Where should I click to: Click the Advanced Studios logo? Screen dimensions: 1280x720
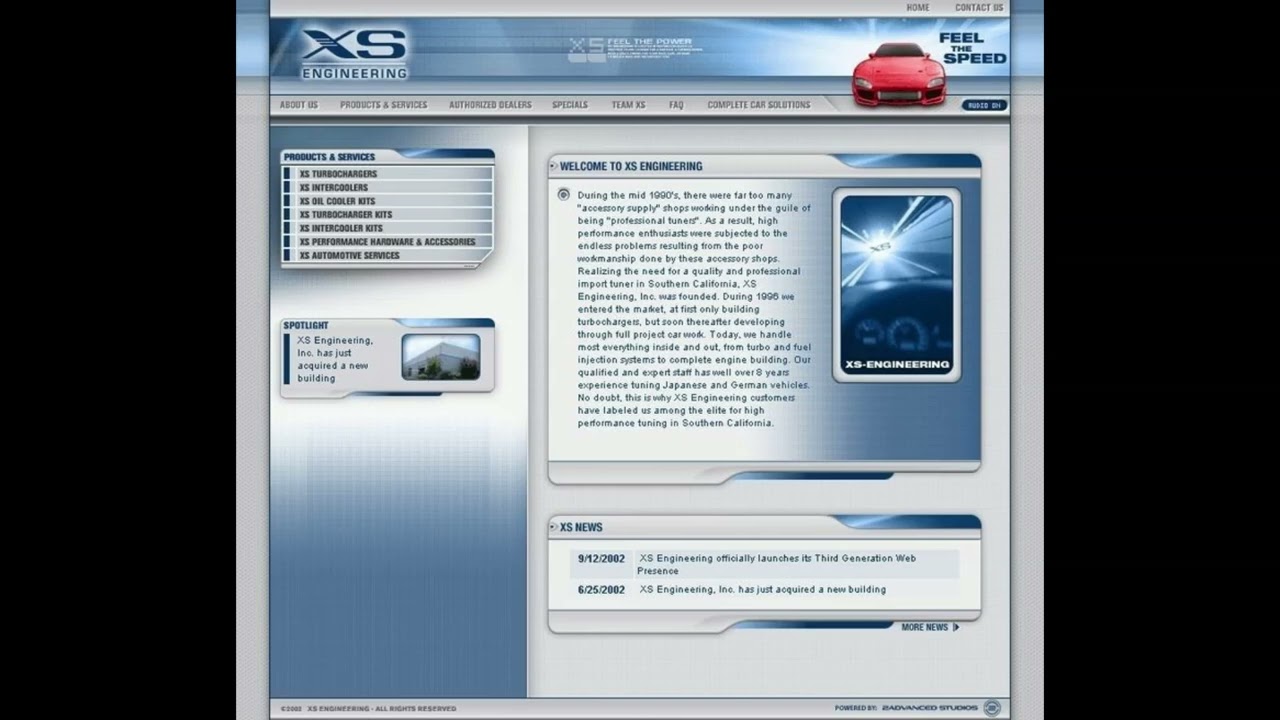(992, 708)
